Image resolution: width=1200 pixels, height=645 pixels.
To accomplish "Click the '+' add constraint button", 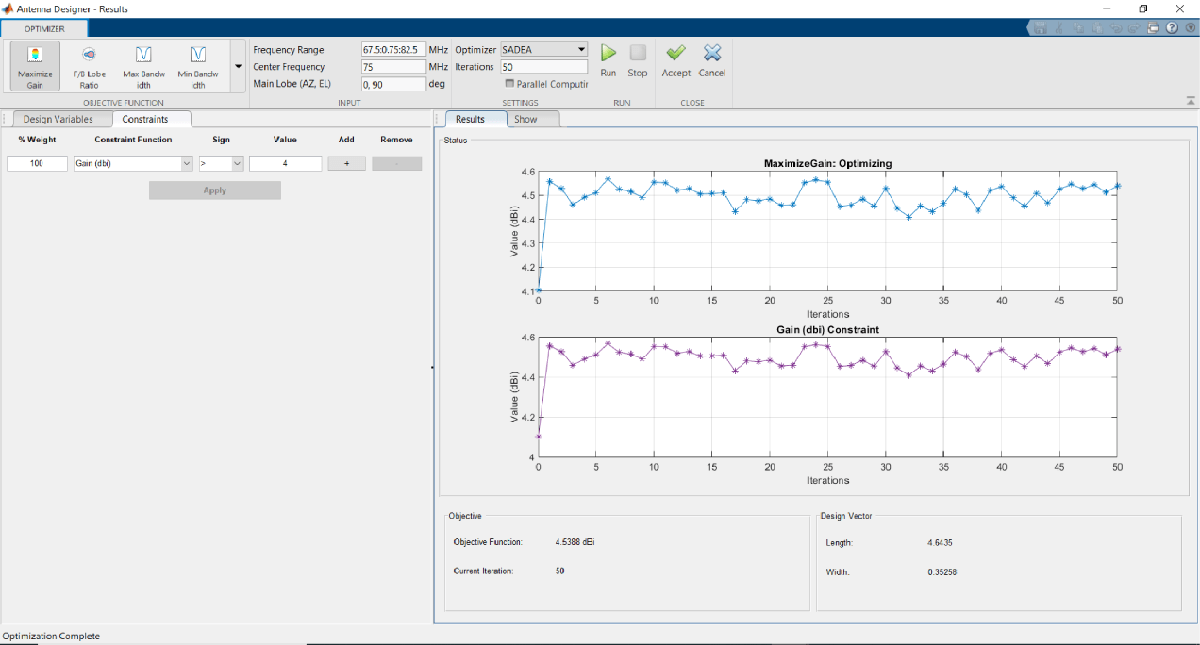I will 347,164.
